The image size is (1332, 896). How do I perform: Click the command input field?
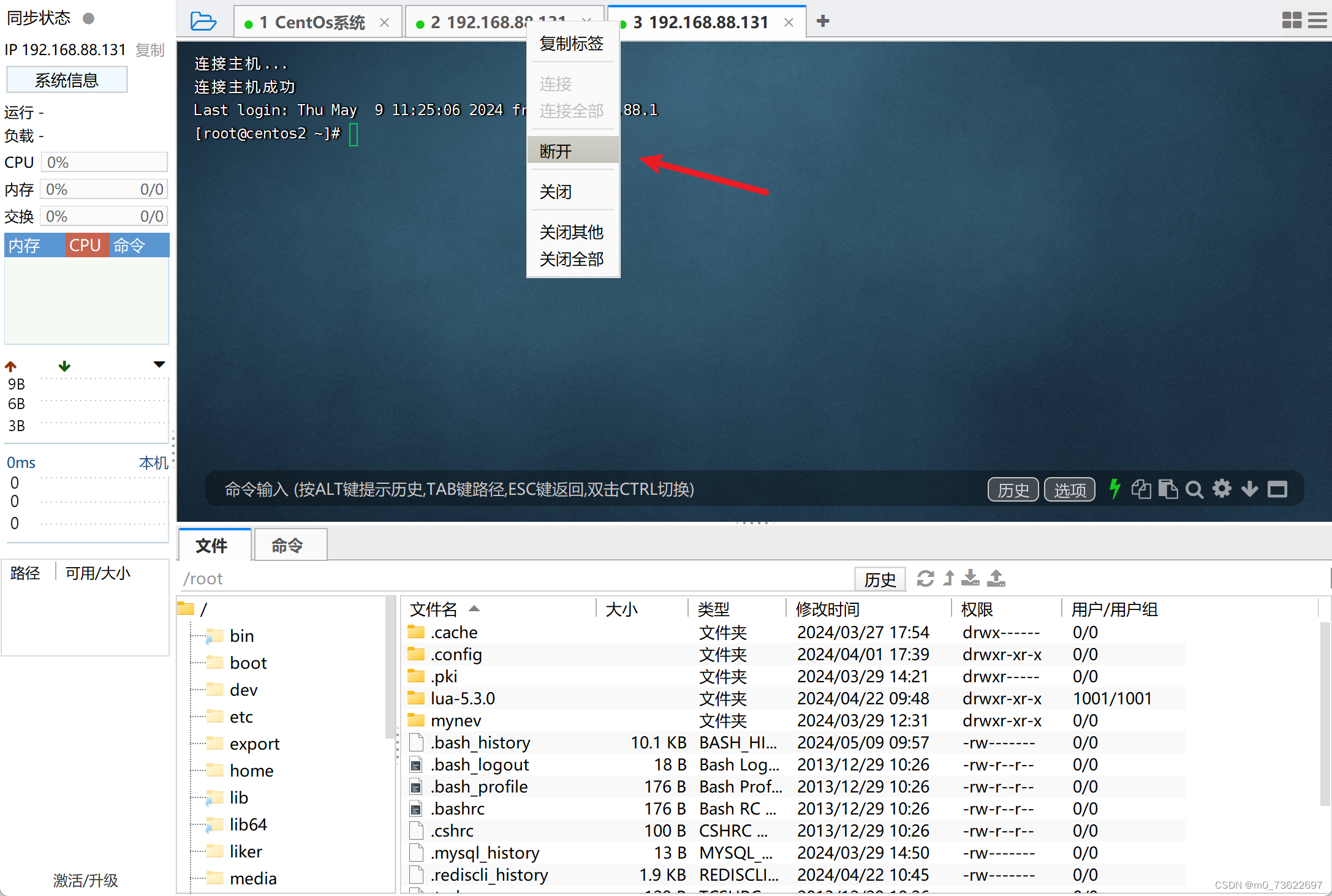[594, 489]
